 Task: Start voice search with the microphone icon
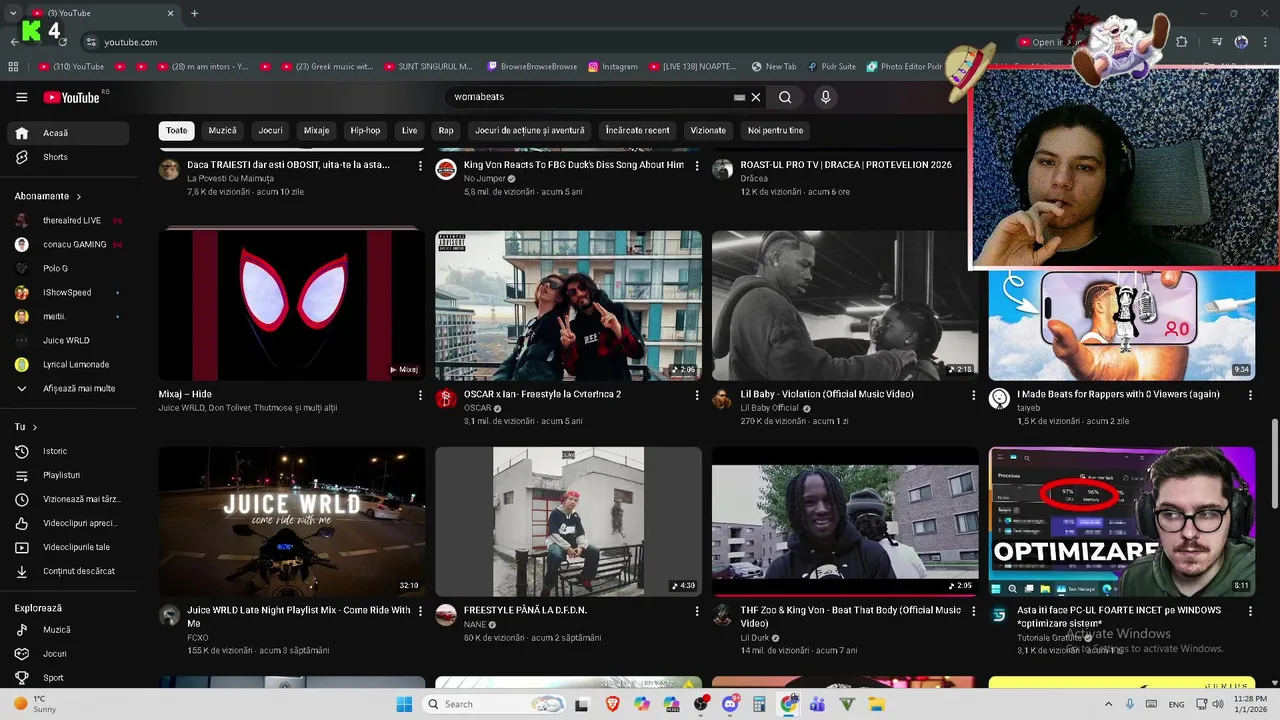tap(825, 97)
